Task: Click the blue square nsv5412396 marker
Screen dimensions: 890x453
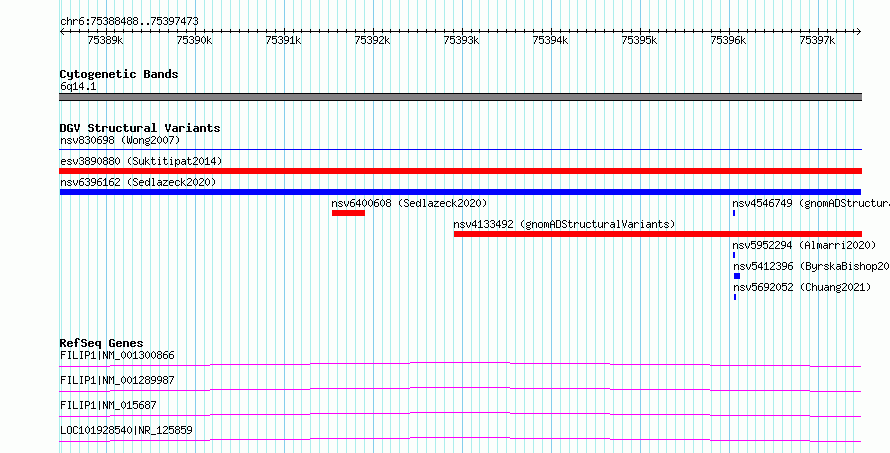Action: click(x=737, y=276)
